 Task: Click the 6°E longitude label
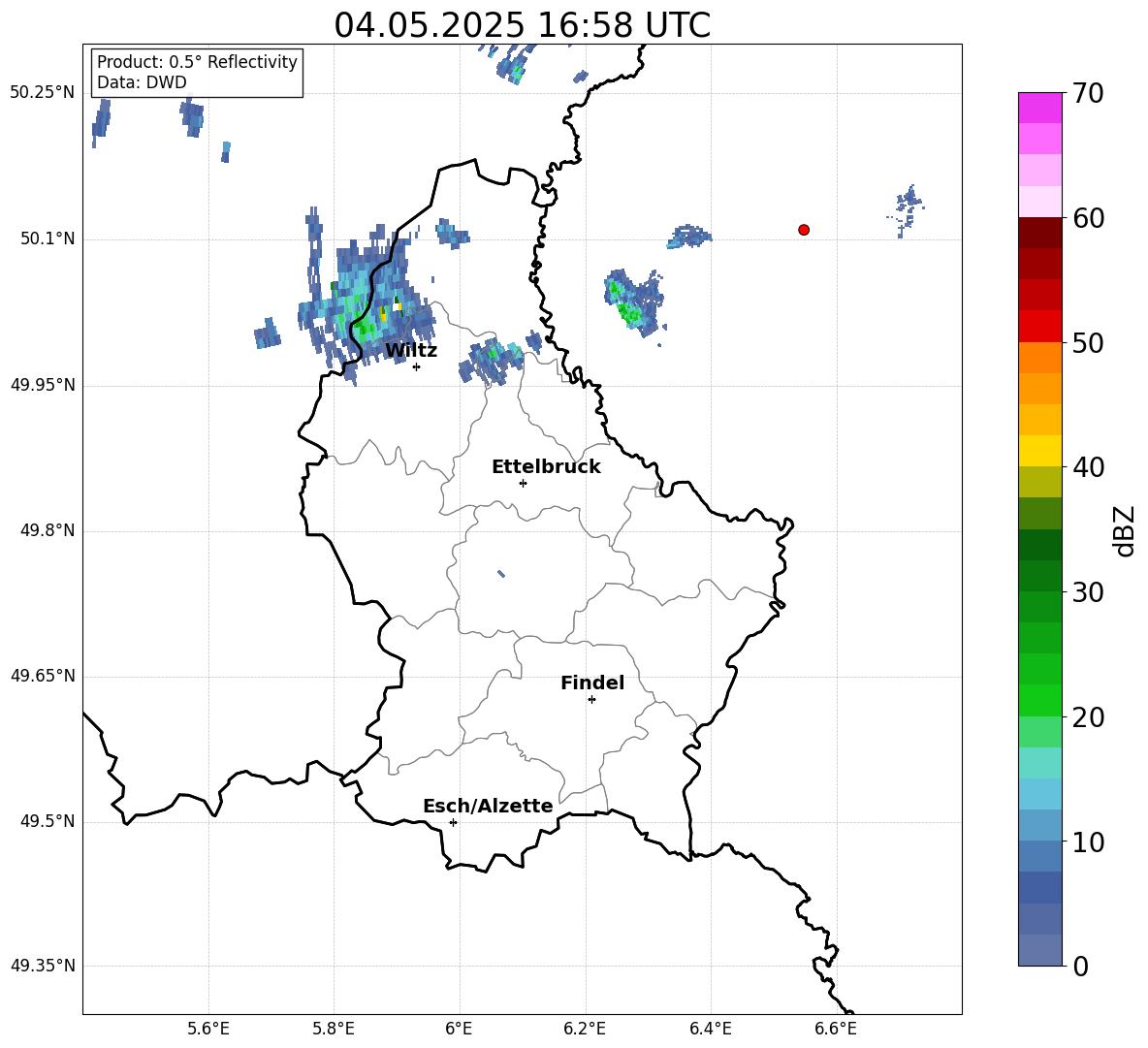tap(459, 1029)
